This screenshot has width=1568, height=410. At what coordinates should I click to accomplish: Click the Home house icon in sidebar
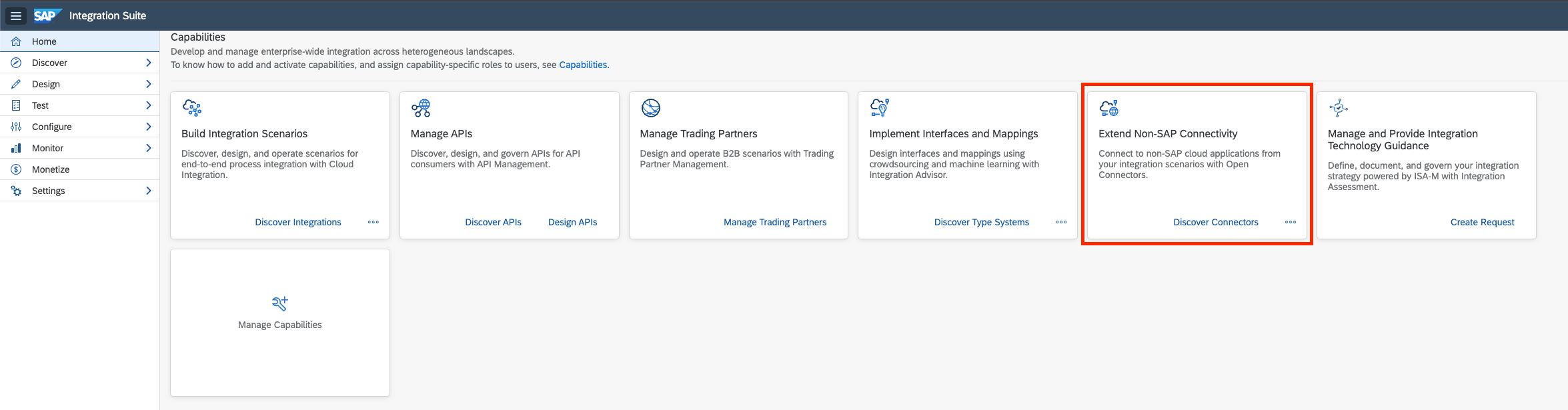tap(16, 41)
